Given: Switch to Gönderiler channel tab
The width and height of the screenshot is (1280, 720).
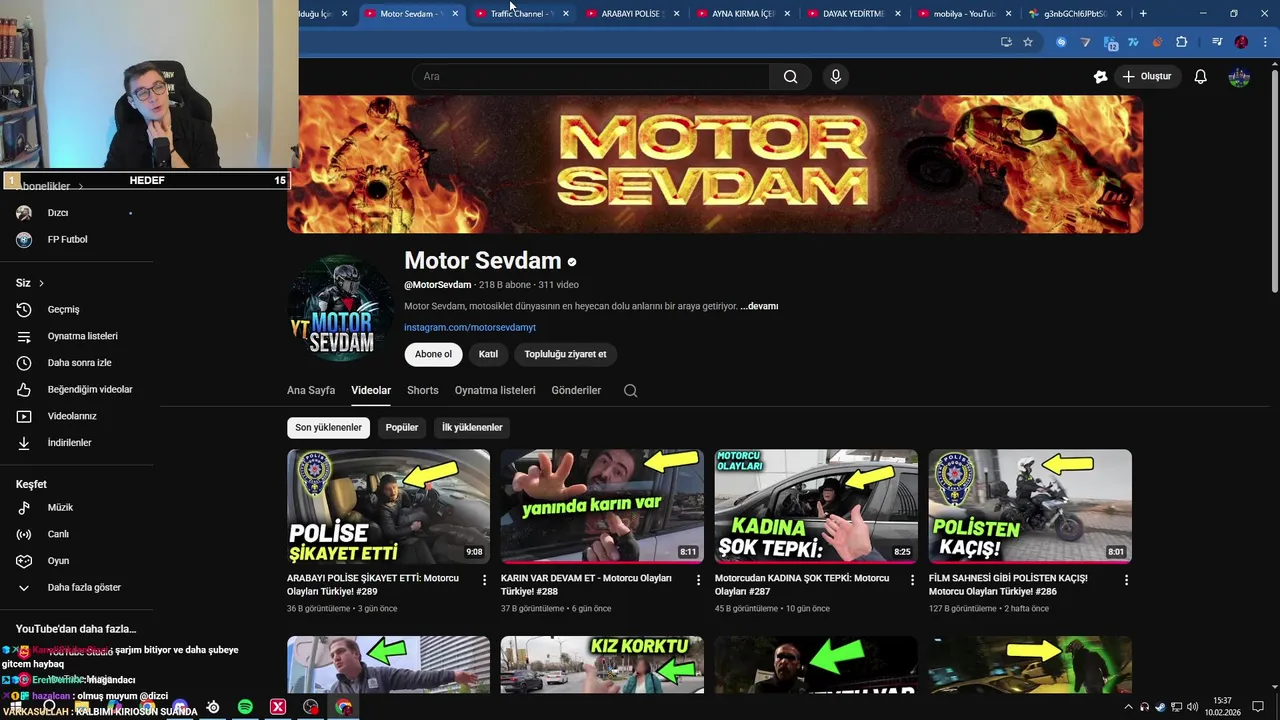Looking at the screenshot, I should pyautogui.click(x=576, y=391).
